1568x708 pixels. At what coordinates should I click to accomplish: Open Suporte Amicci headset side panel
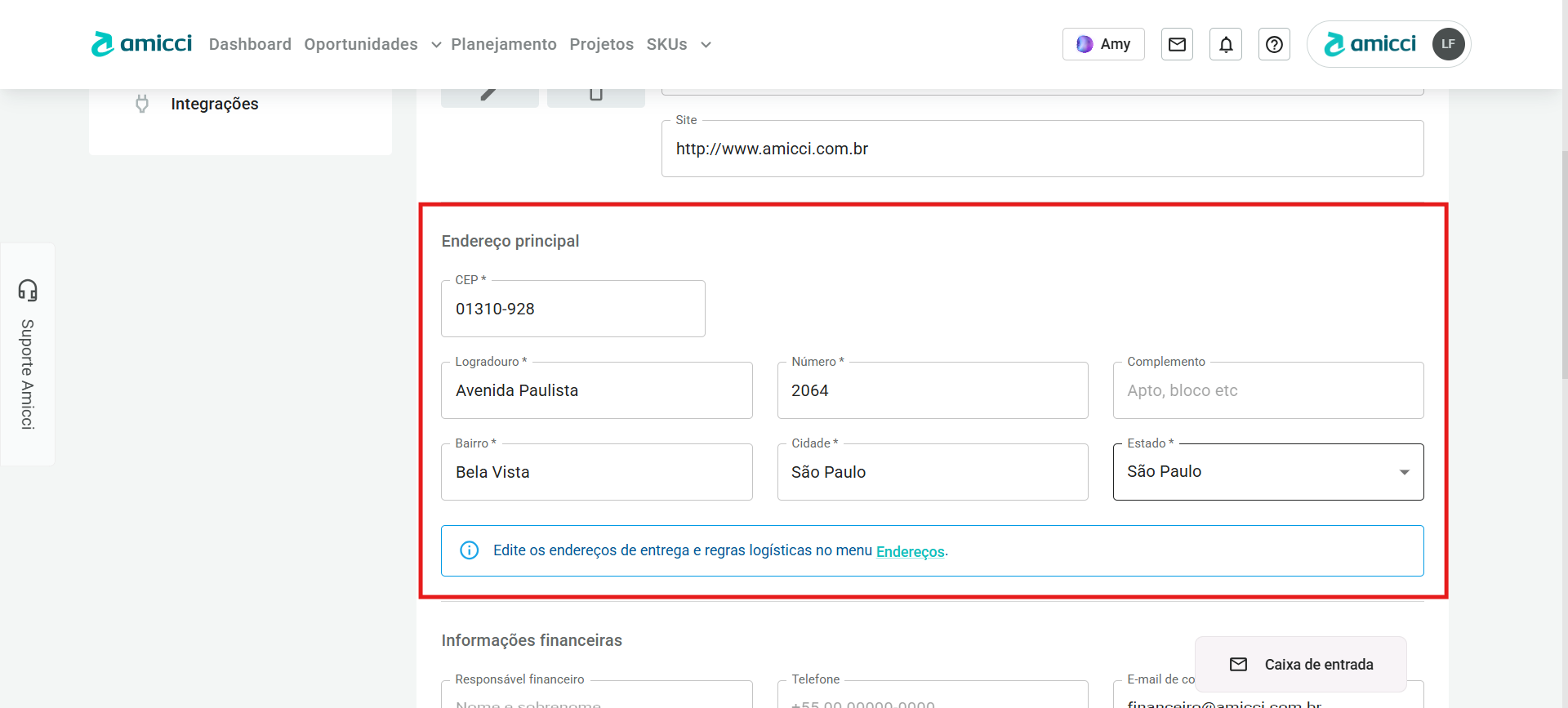coord(28,354)
